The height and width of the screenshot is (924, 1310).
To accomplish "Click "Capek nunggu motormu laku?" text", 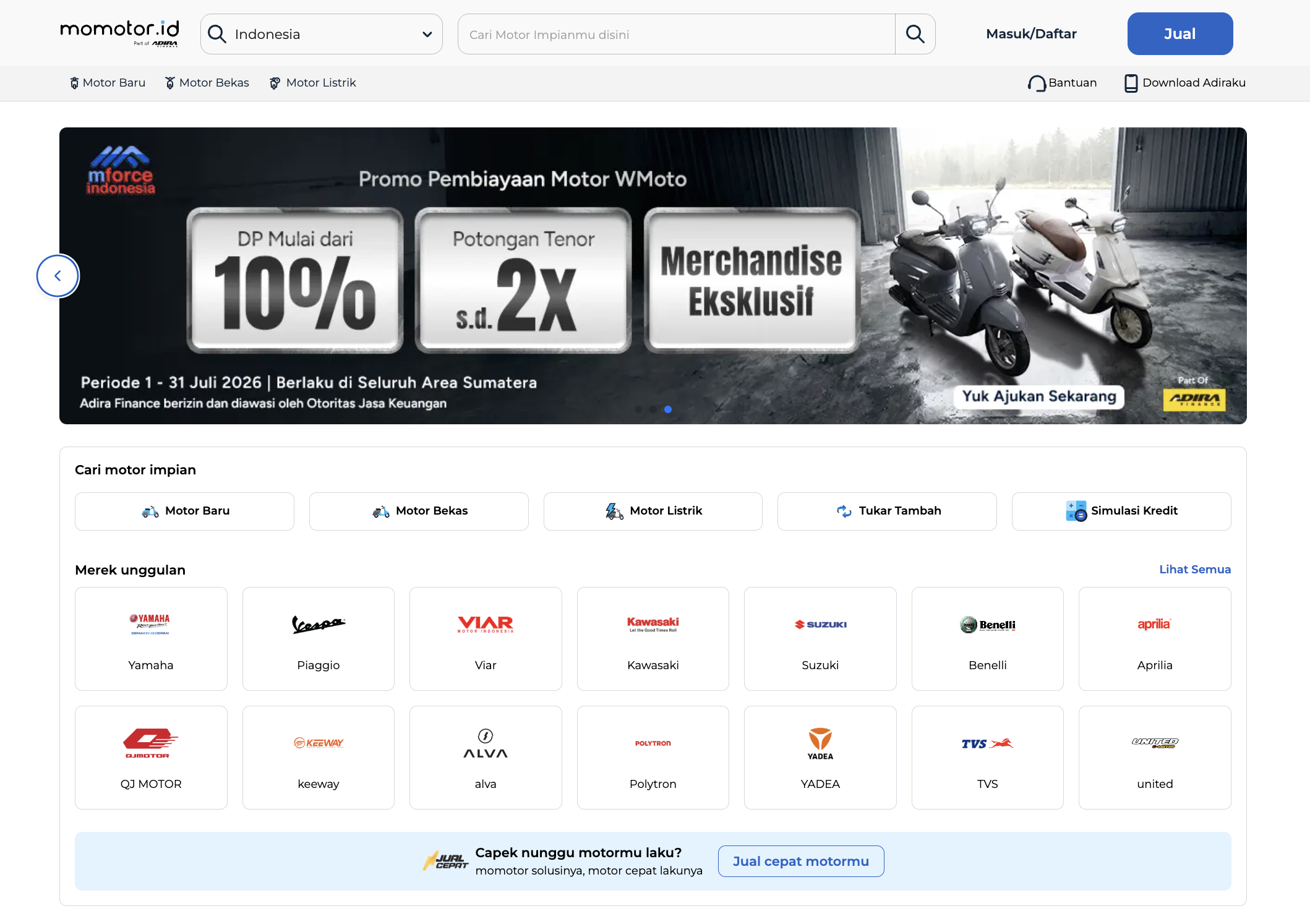I will coord(578,853).
